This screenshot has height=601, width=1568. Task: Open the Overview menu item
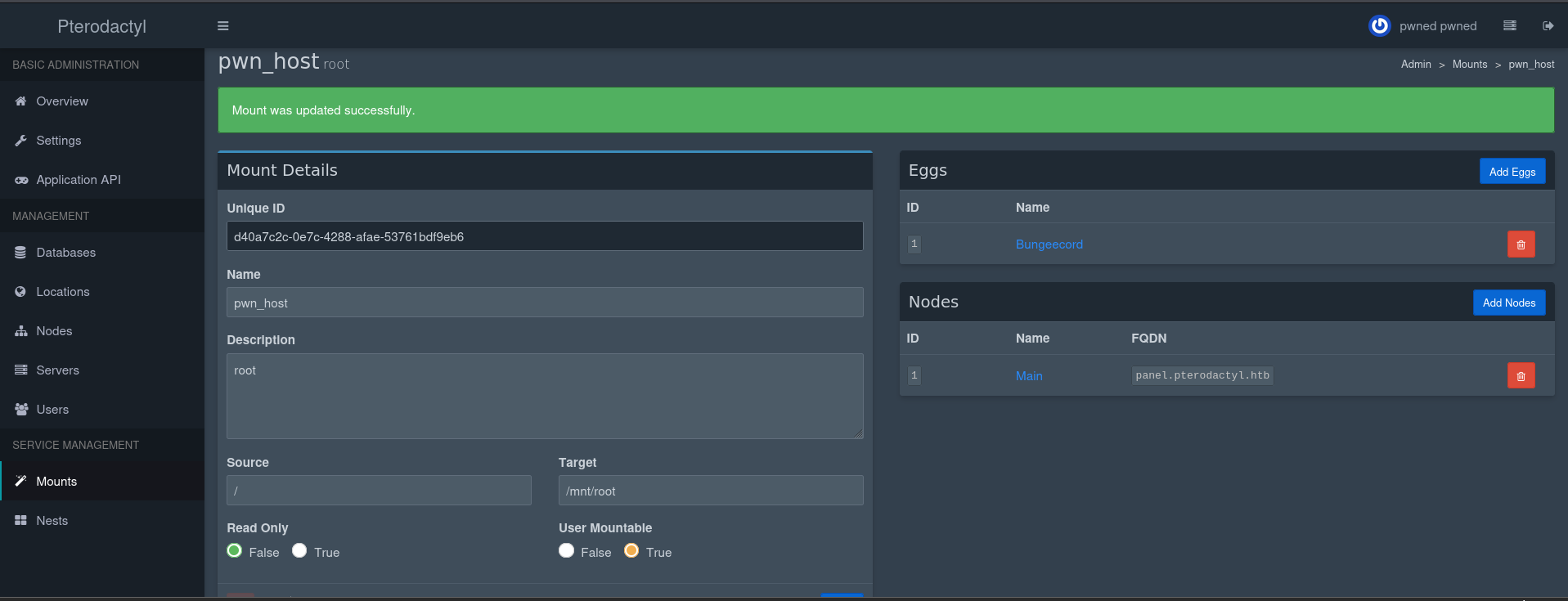coord(102,101)
